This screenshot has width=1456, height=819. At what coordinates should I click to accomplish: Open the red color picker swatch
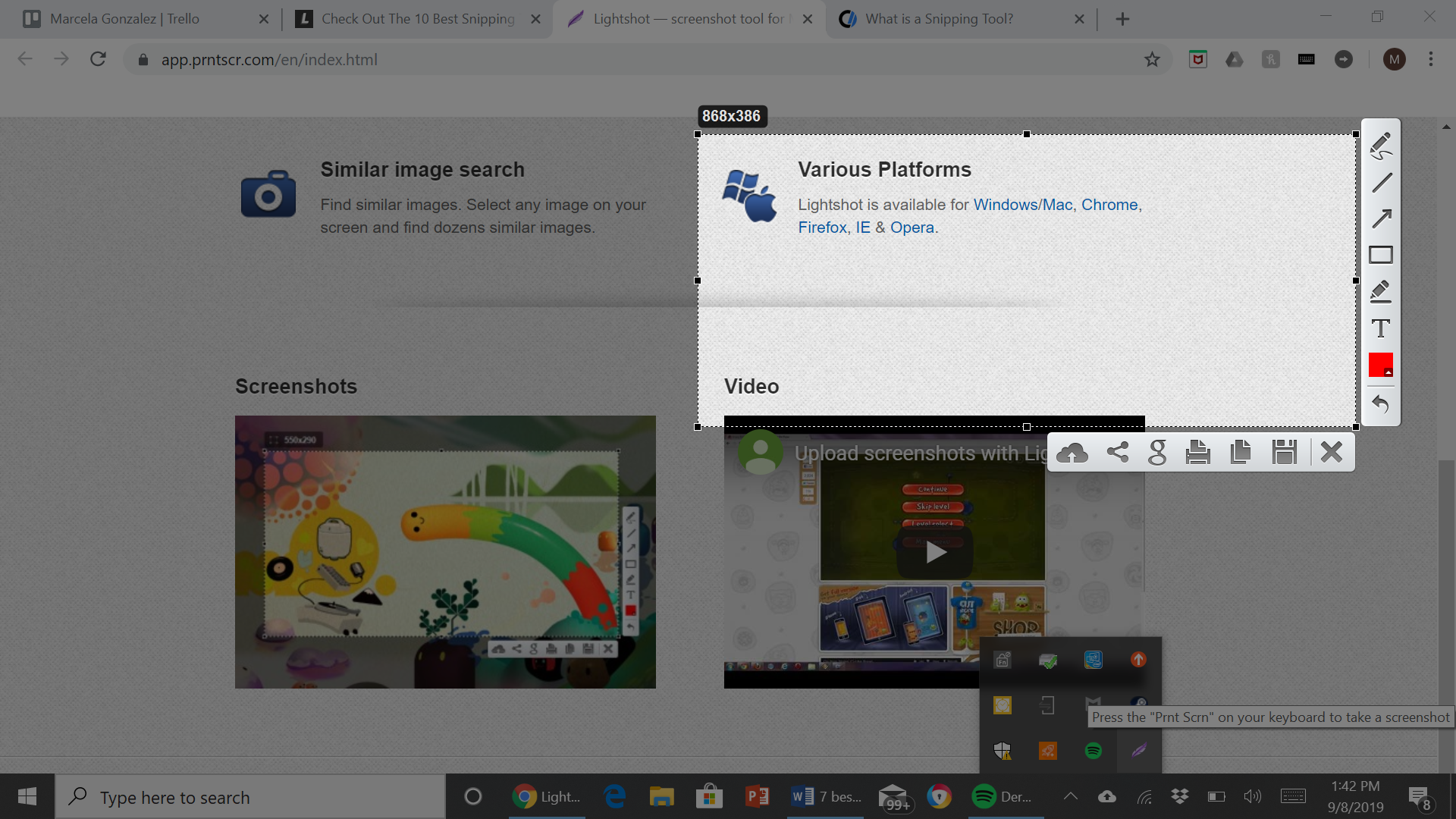coord(1381,365)
